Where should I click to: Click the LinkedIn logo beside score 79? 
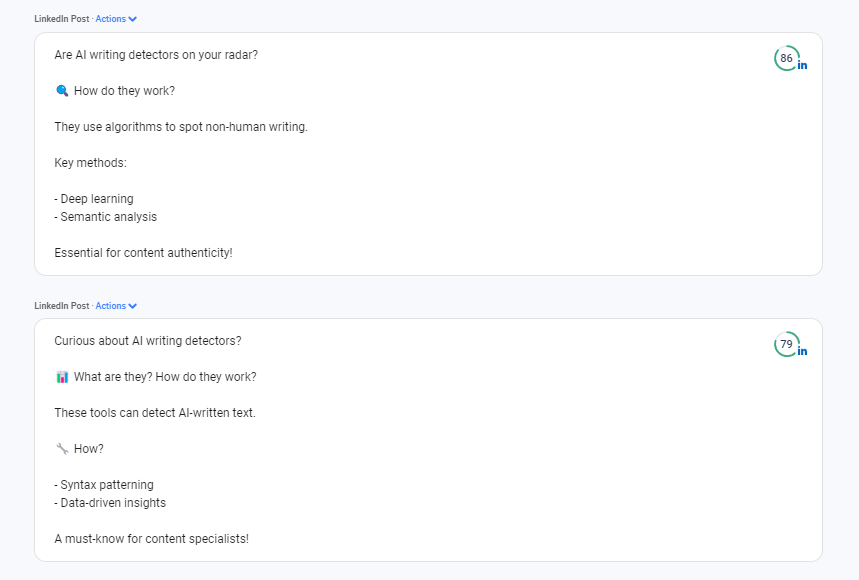click(802, 351)
